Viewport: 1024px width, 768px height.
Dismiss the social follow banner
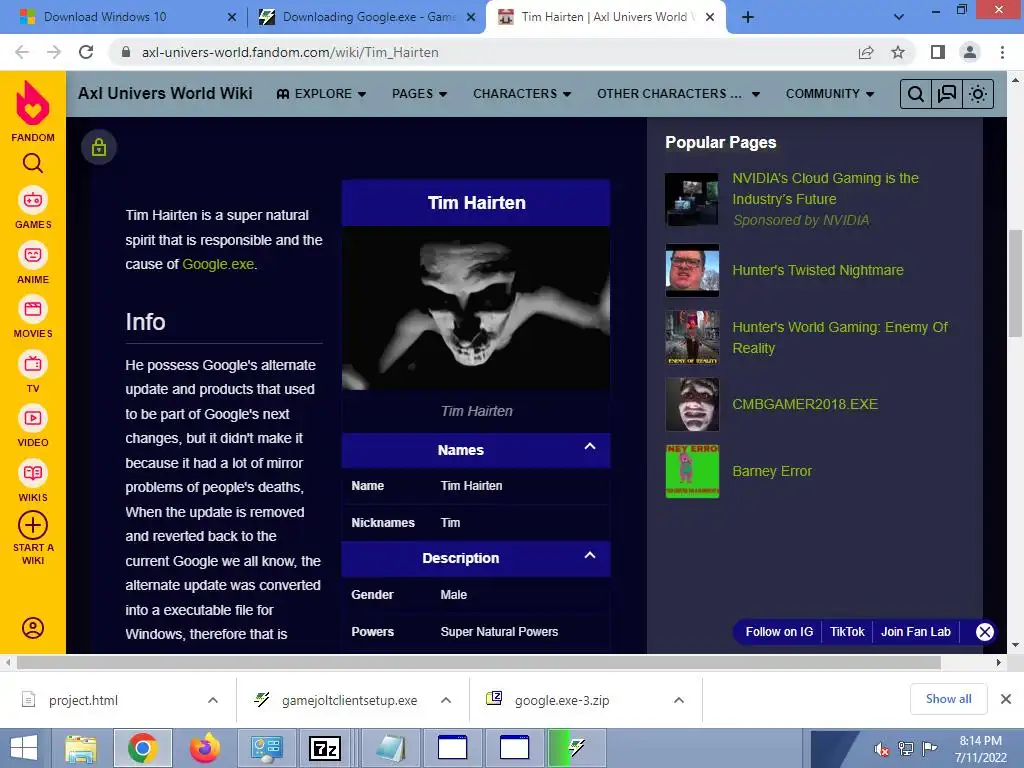pyautogui.click(x=985, y=632)
